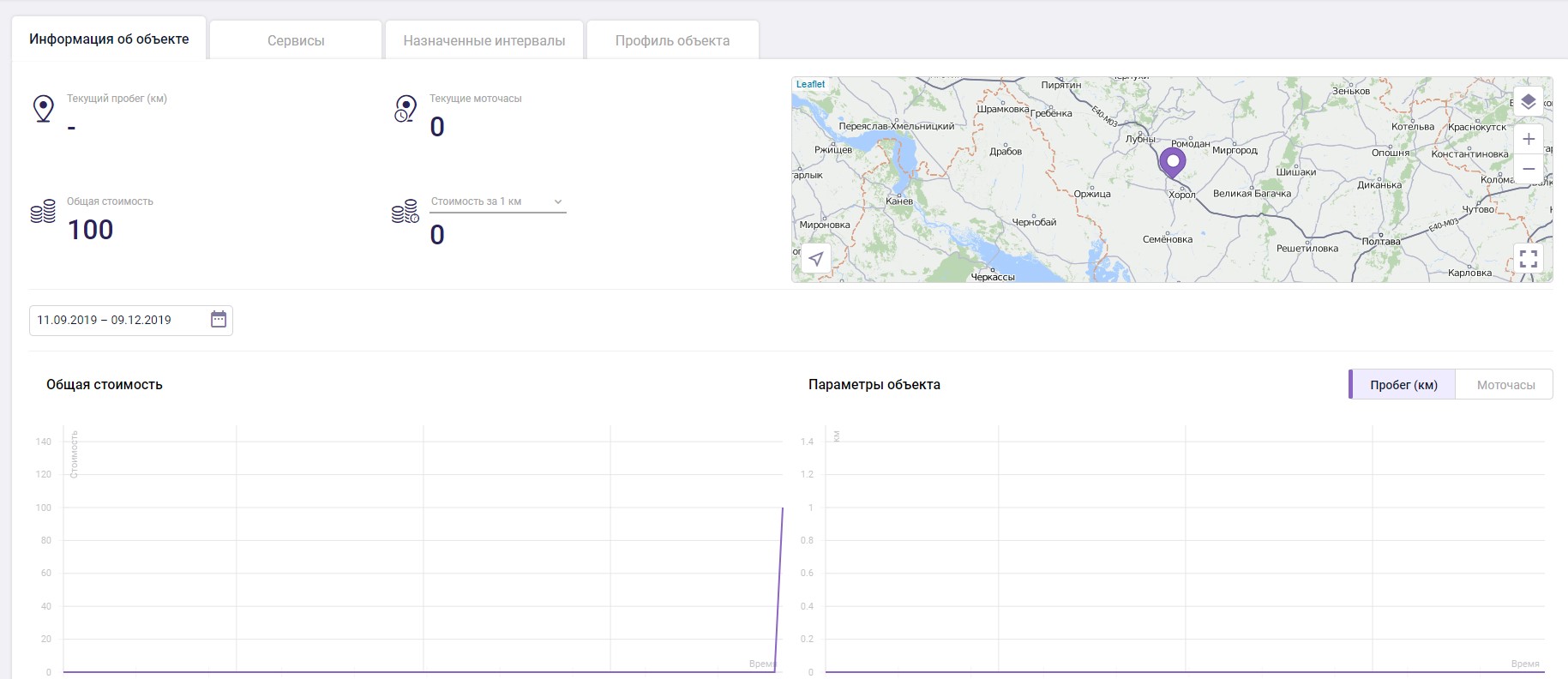Expand the map to fullscreen
The image size is (1568, 679).
(x=1528, y=258)
